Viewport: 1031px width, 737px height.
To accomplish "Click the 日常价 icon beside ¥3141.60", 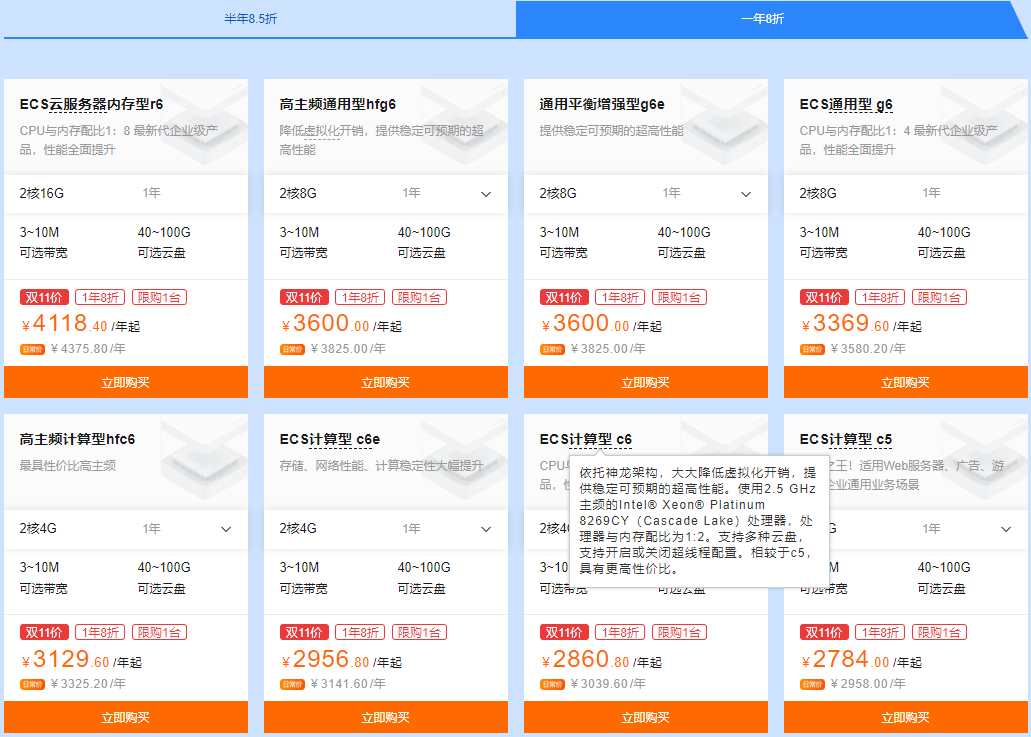I will coord(292,684).
